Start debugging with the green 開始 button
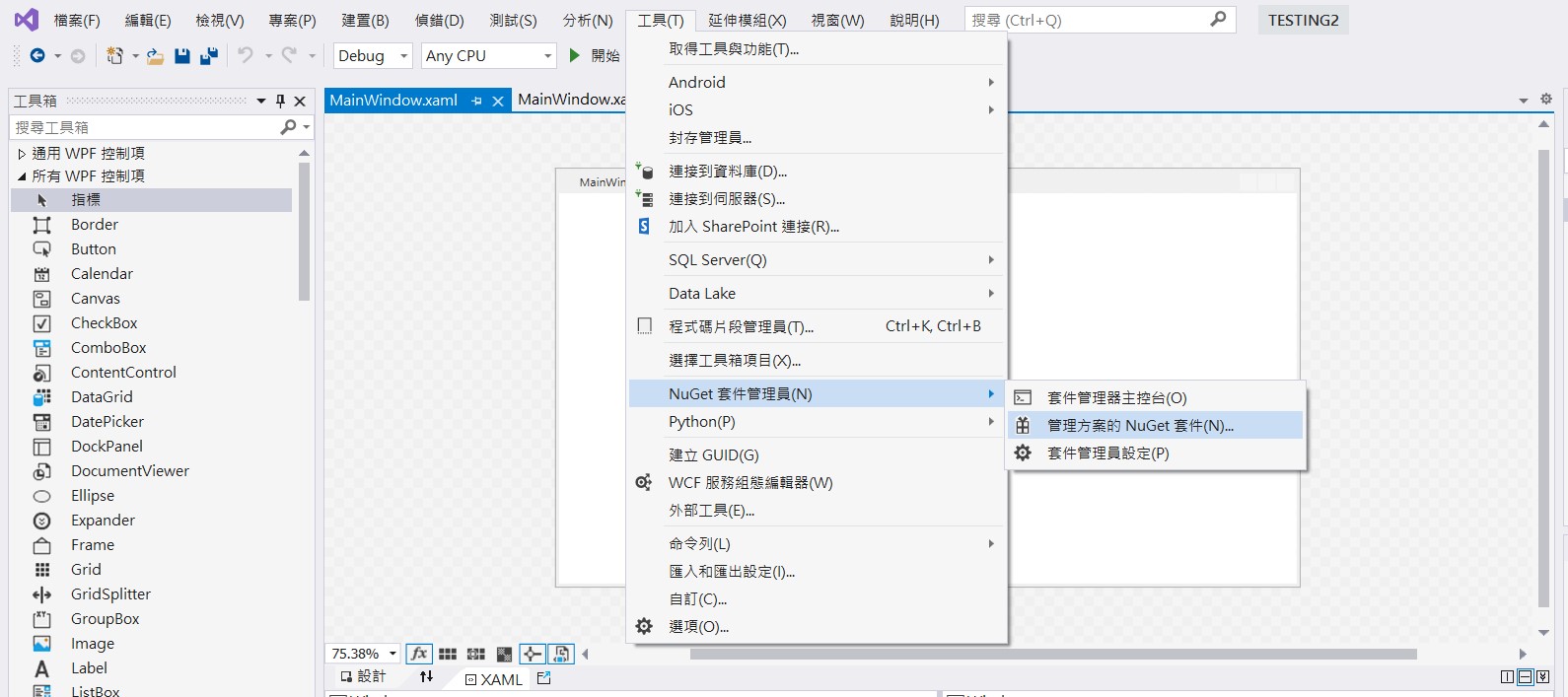Viewport: 1568px width, 697px height. [595, 56]
